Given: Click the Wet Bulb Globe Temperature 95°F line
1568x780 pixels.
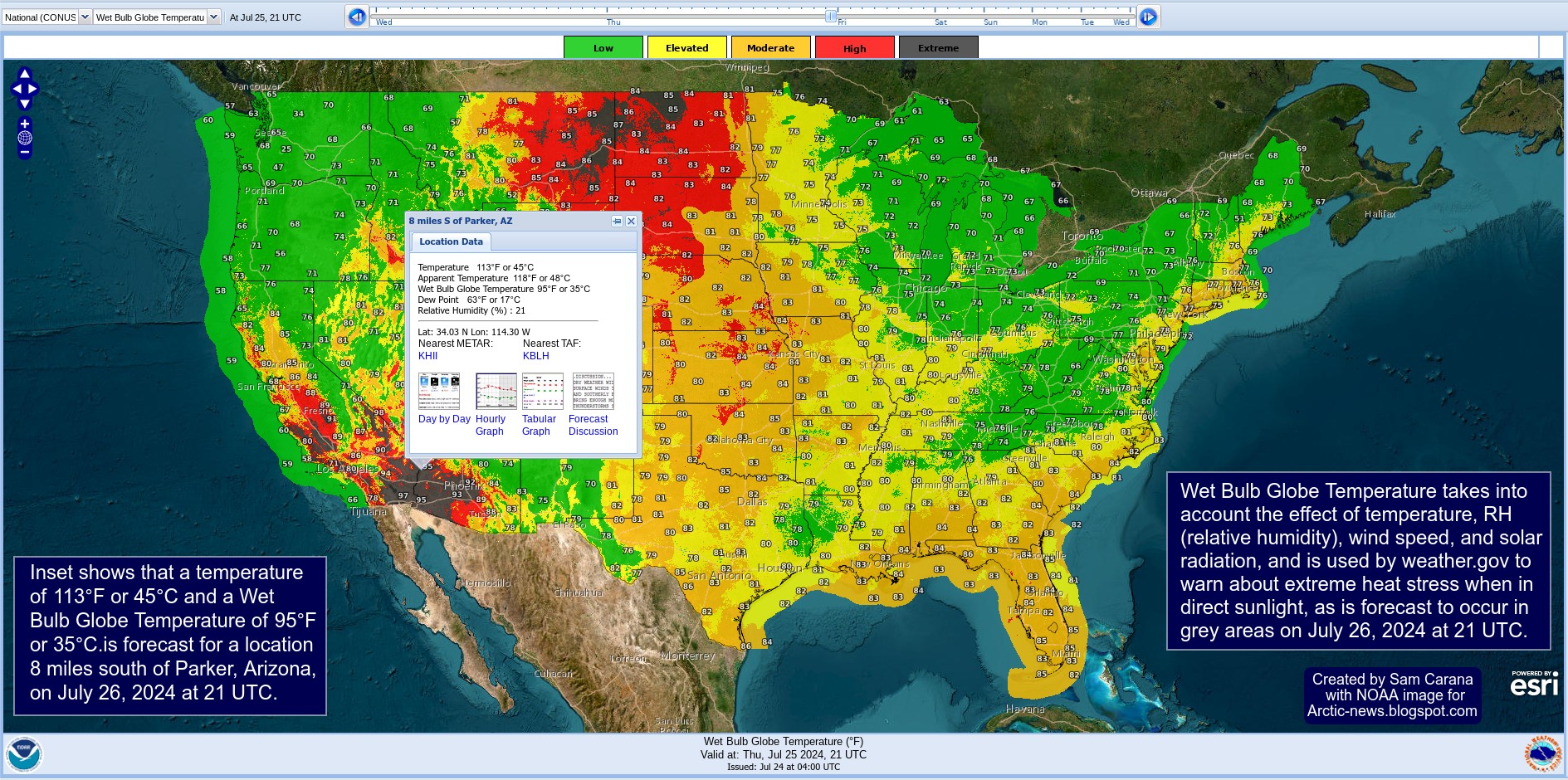Looking at the screenshot, I should pos(504,289).
